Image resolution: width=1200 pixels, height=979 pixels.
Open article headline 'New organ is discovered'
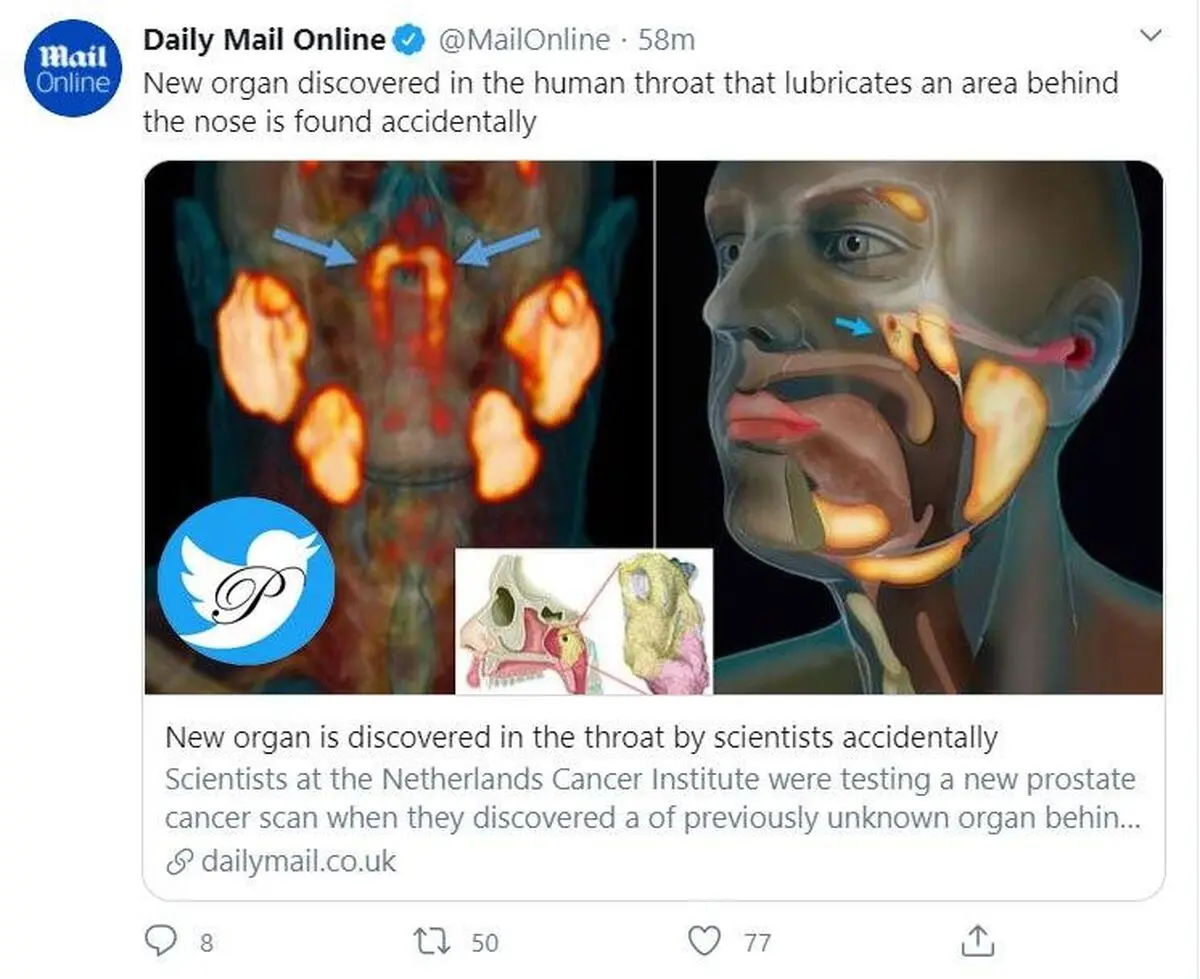pyautogui.click(x=581, y=738)
